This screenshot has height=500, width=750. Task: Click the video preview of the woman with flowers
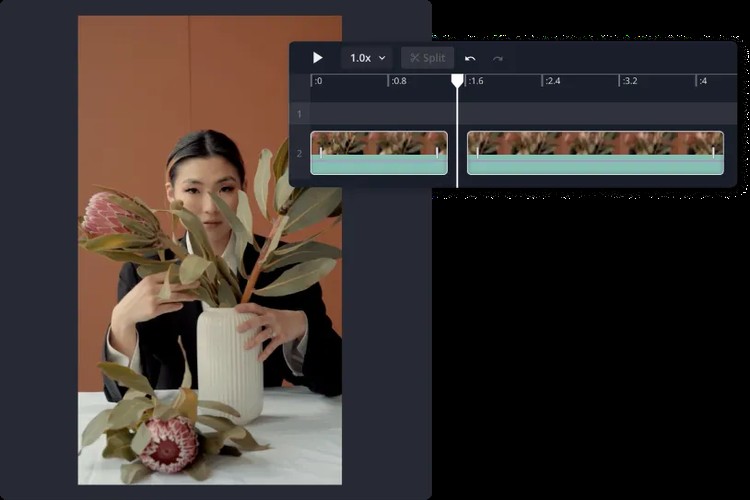[210, 250]
